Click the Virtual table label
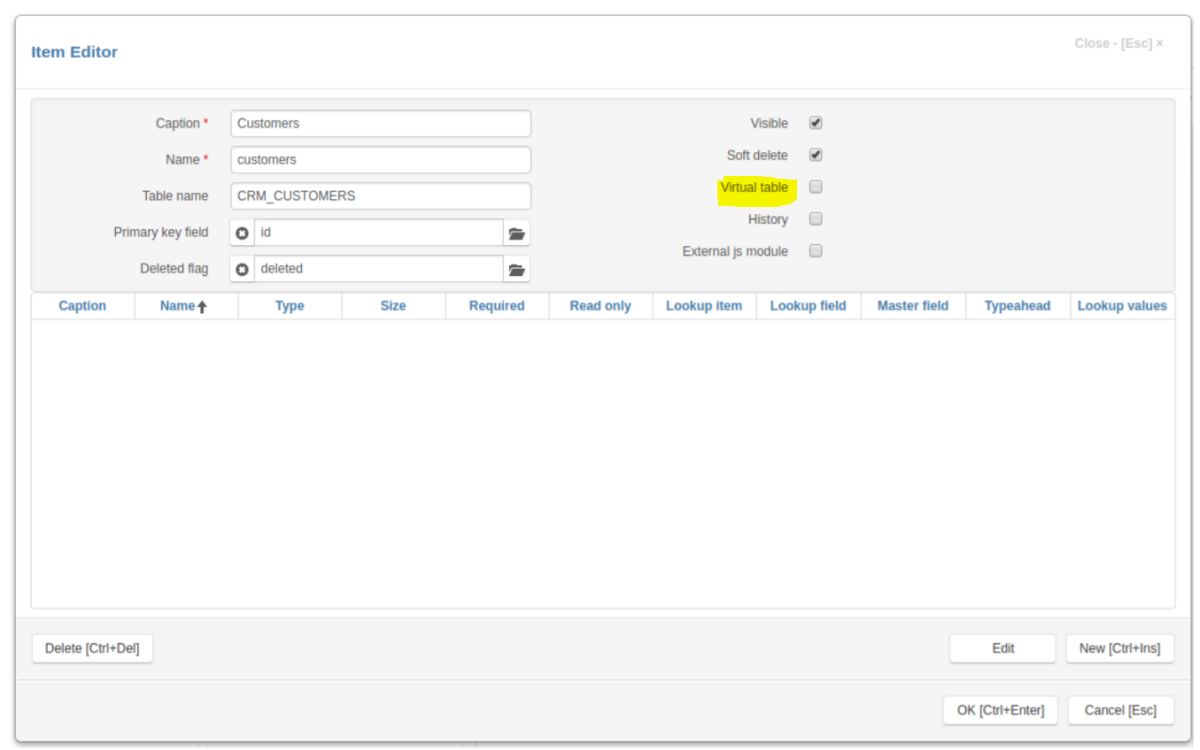This screenshot has width=1200, height=750. pyautogui.click(x=754, y=187)
